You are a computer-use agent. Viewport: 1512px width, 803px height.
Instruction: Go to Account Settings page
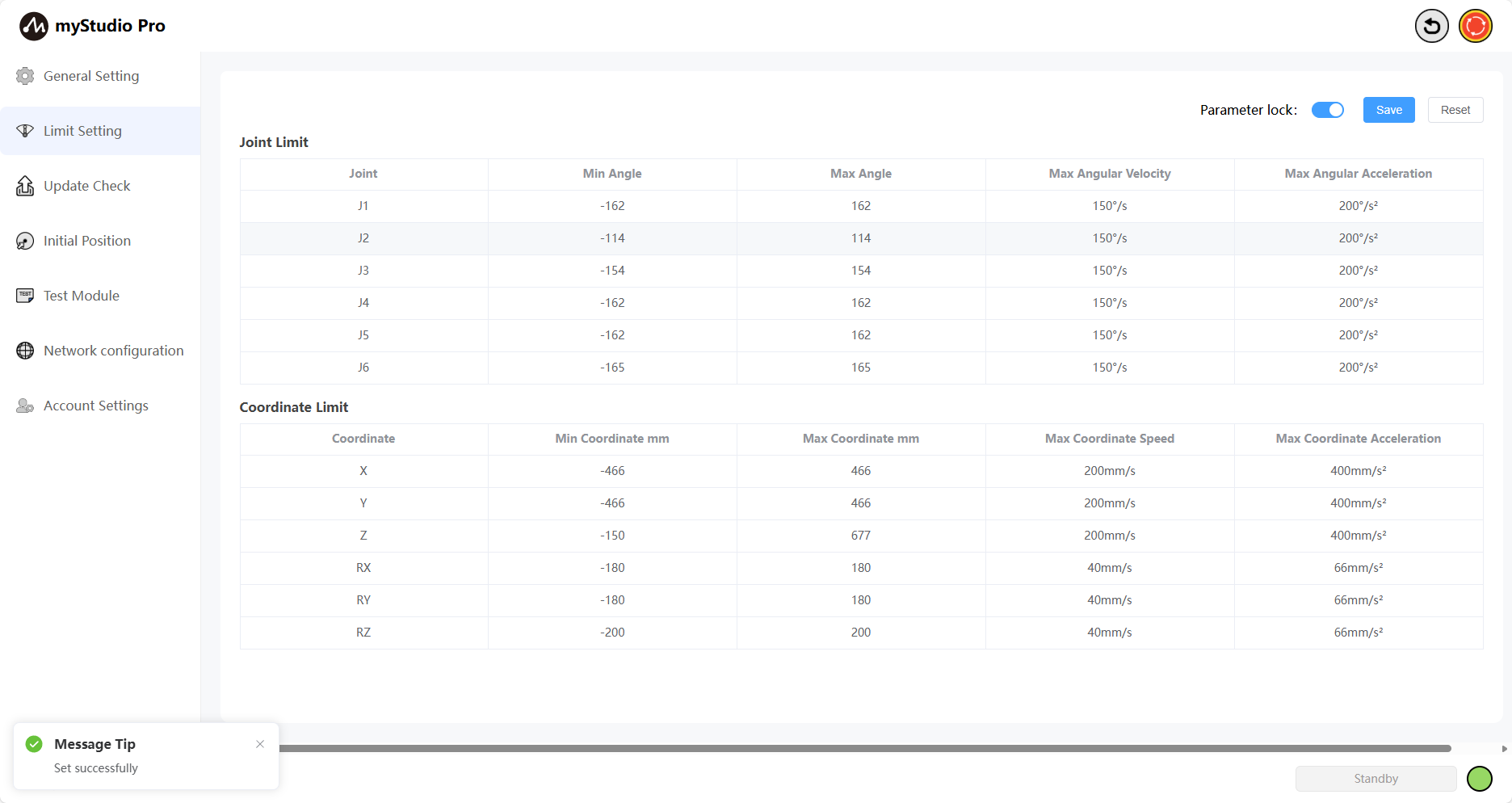pos(95,406)
